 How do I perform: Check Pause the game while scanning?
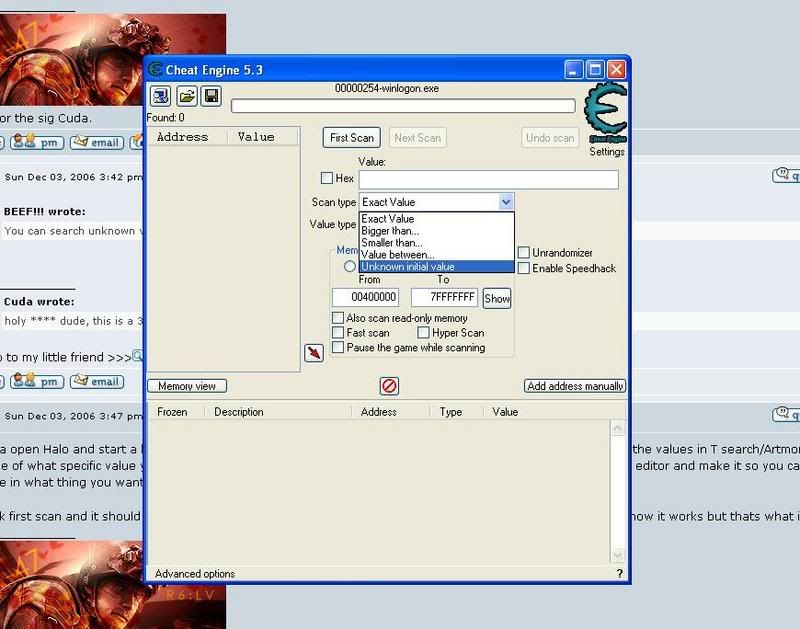pyautogui.click(x=338, y=347)
